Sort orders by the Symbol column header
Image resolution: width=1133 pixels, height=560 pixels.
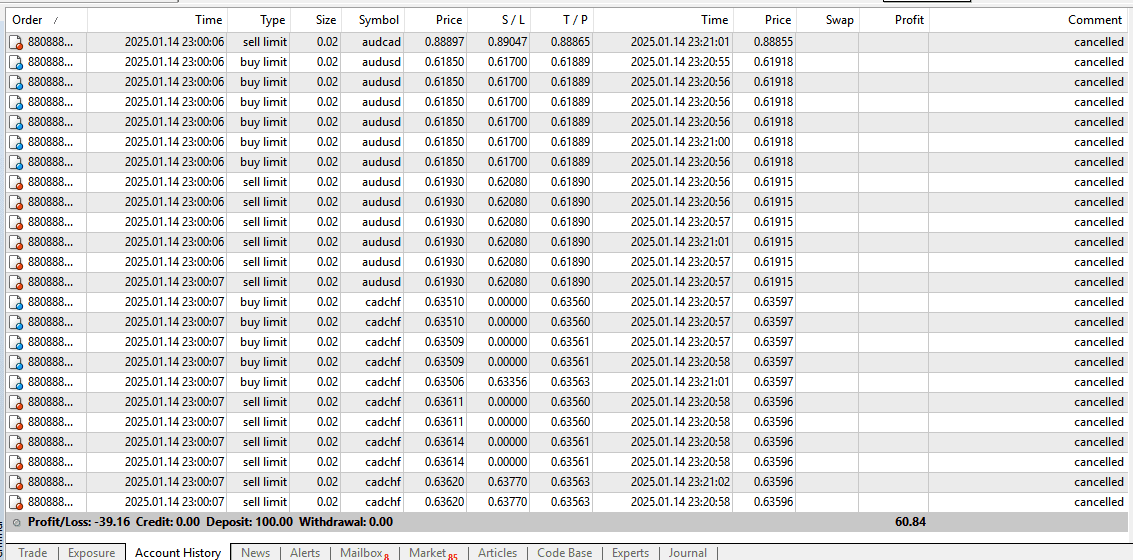(x=378, y=20)
